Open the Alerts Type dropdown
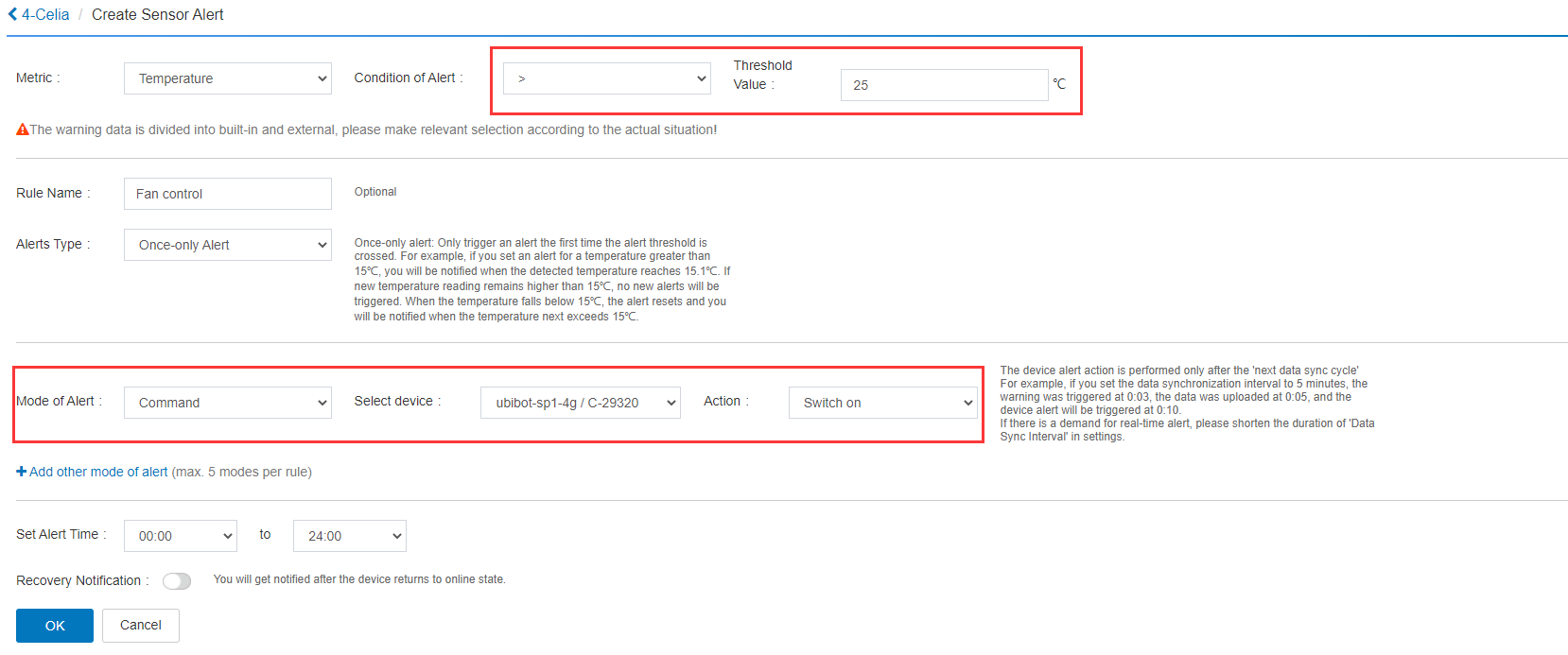Viewport: 1568px width, 655px height. click(228, 245)
